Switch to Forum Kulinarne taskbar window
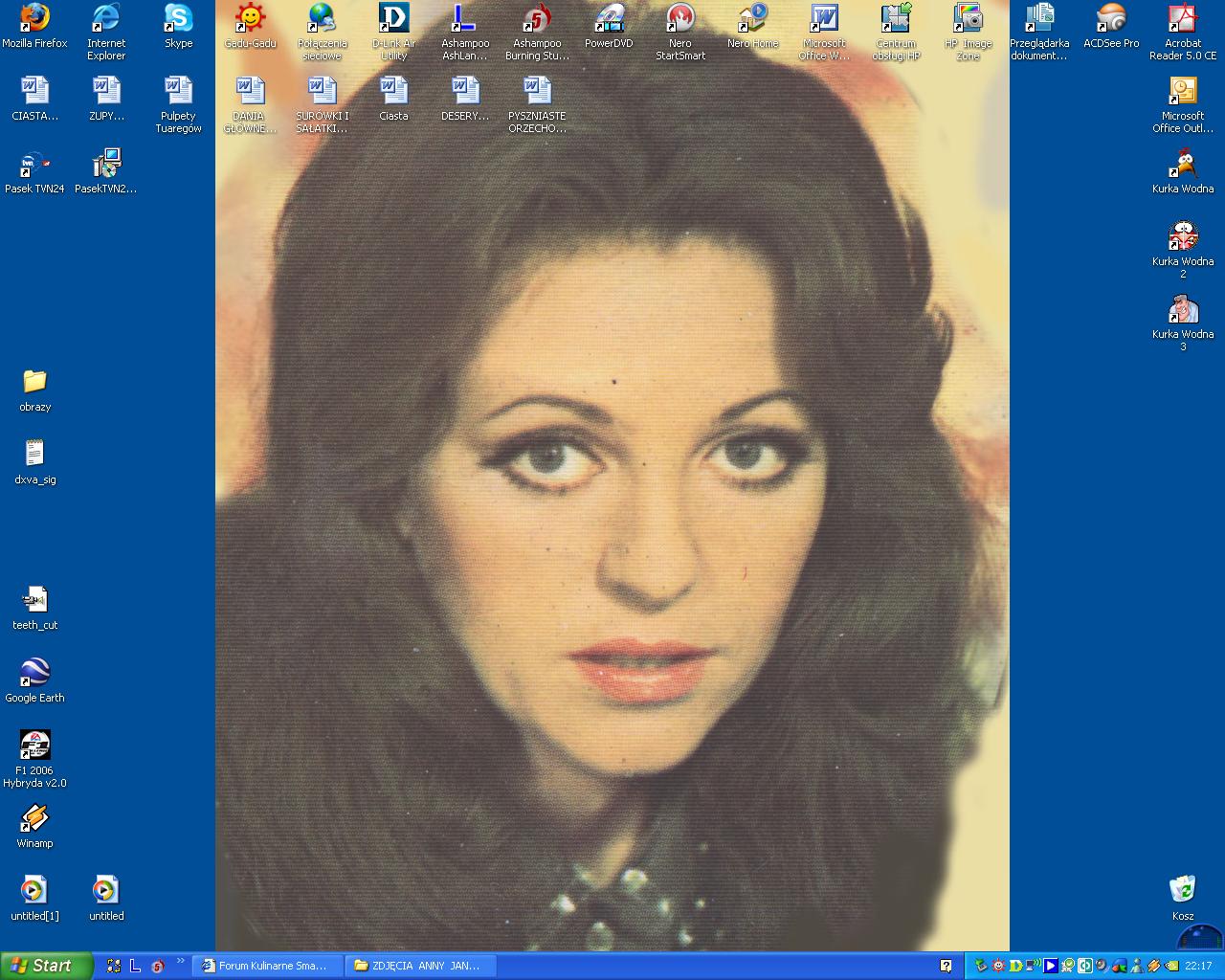1225x980 pixels. [266, 966]
